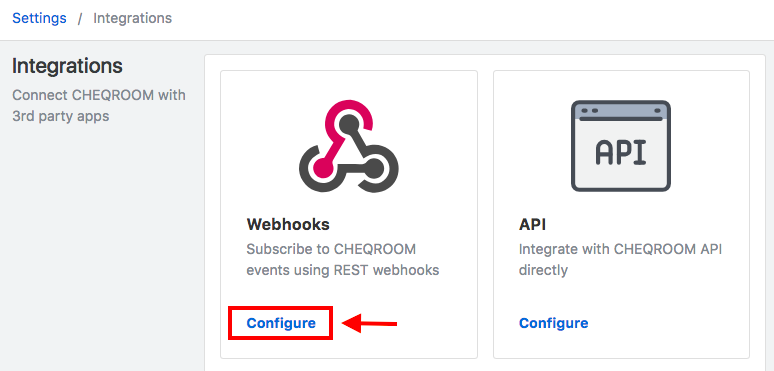Select the API card title

point(533,224)
